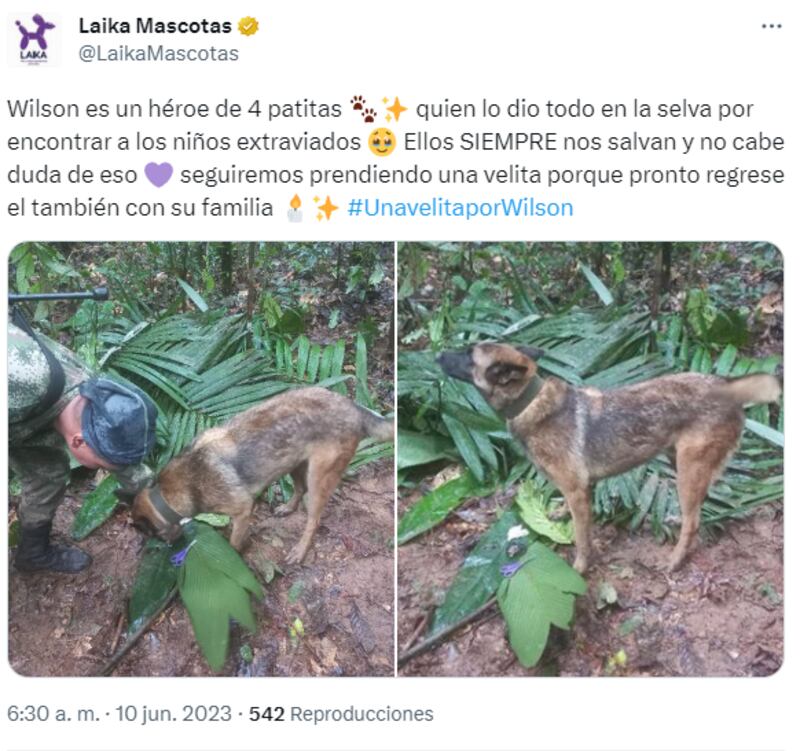Screen dimensions: 800x751
Task: Click the Laika Mascotas display name
Action: click(155, 26)
